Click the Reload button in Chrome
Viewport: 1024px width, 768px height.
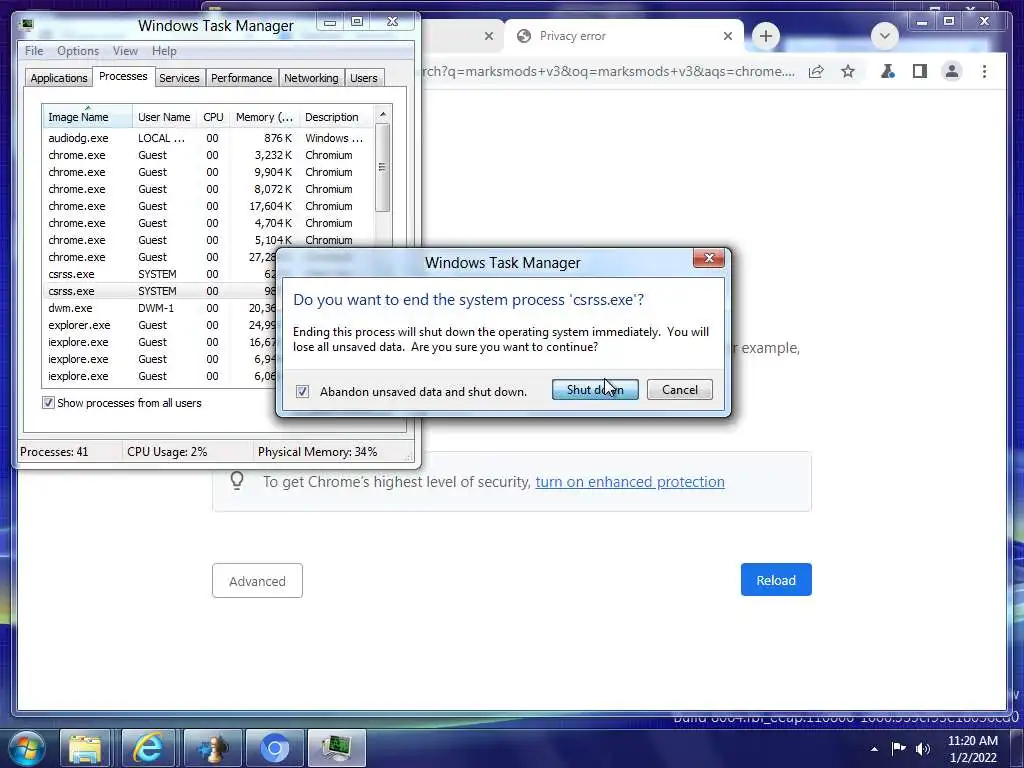(776, 580)
